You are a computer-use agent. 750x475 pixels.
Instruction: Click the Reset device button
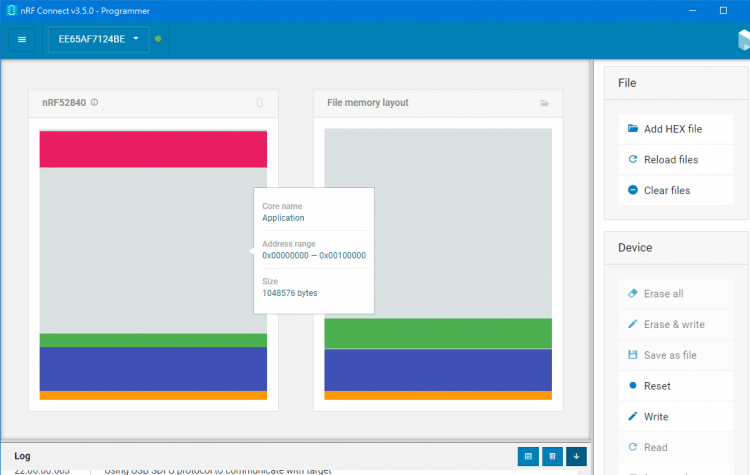[x=676, y=386]
